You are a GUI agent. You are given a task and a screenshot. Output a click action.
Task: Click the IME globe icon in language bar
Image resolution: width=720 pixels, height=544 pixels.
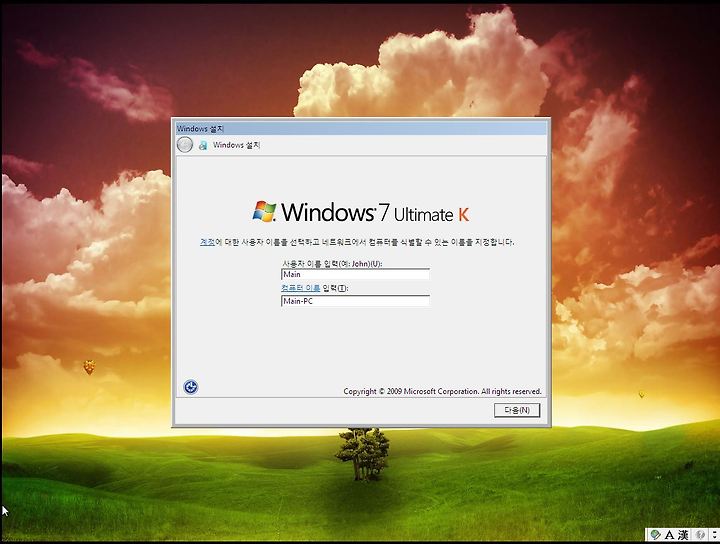pos(655,535)
